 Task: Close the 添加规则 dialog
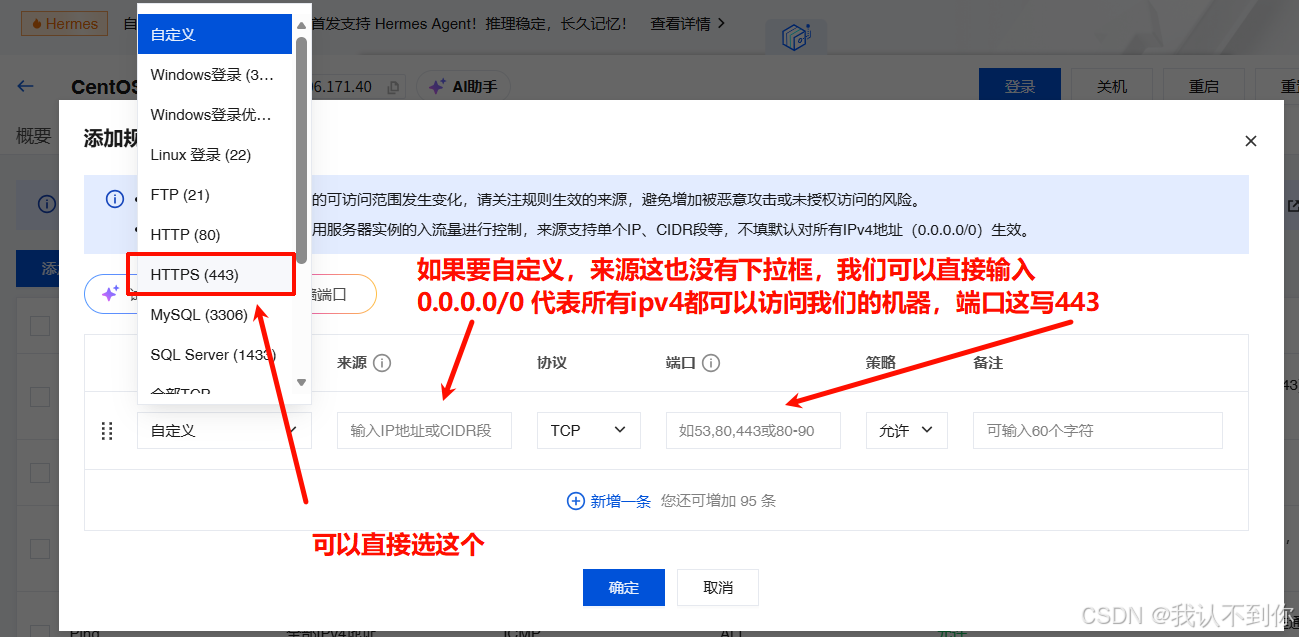(1250, 141)
